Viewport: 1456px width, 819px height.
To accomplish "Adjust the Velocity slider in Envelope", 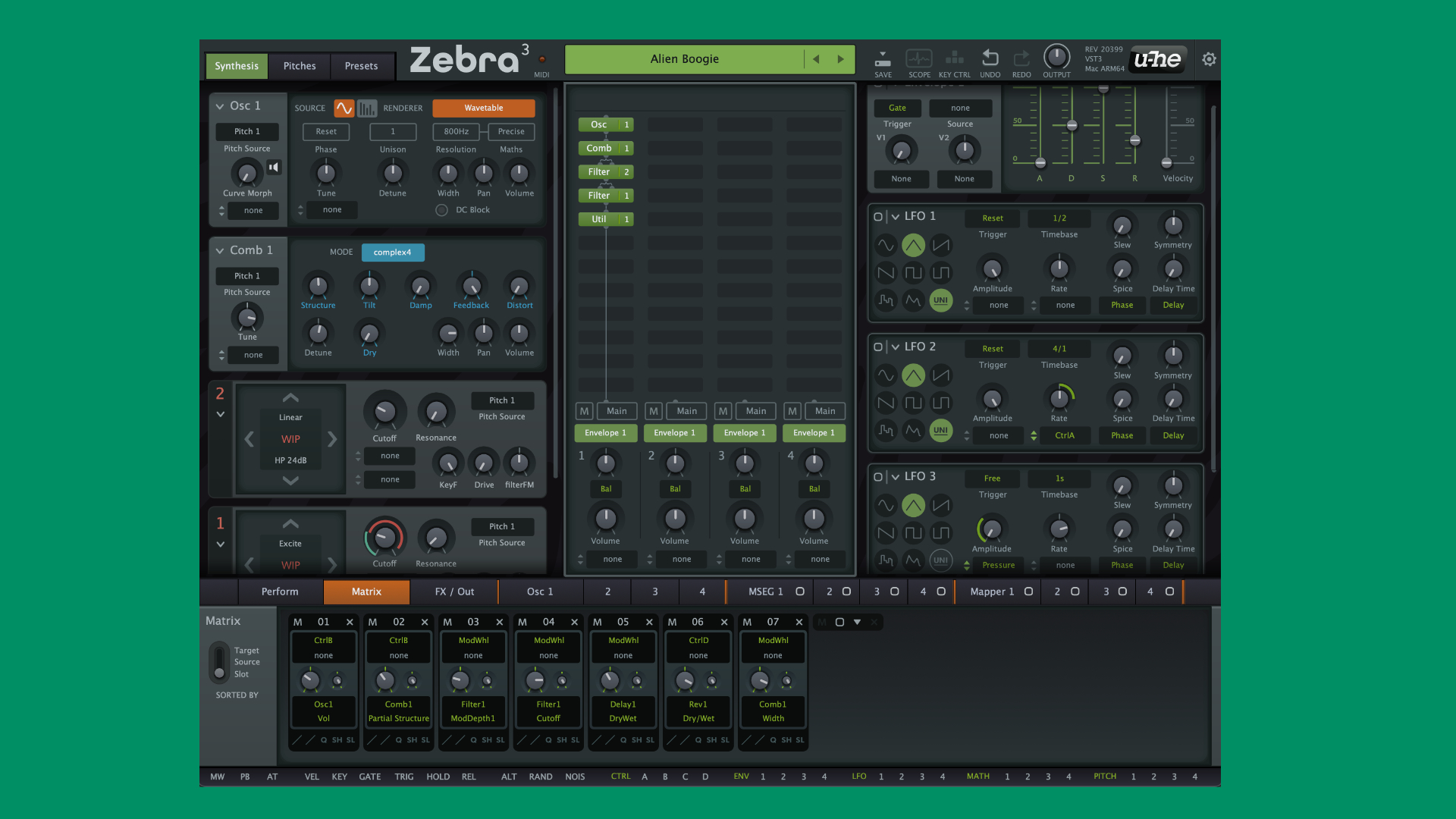I will coord(1167,162).
